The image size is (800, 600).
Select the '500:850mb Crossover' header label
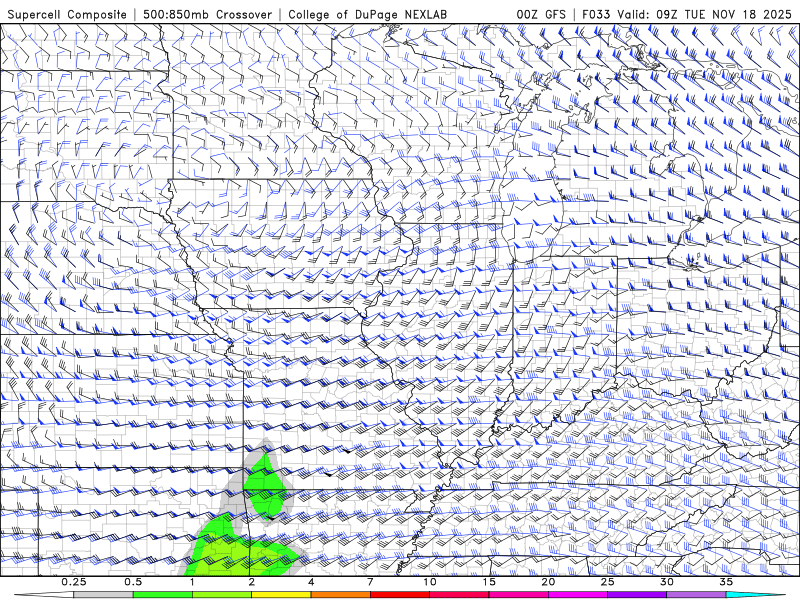point(207,14)
